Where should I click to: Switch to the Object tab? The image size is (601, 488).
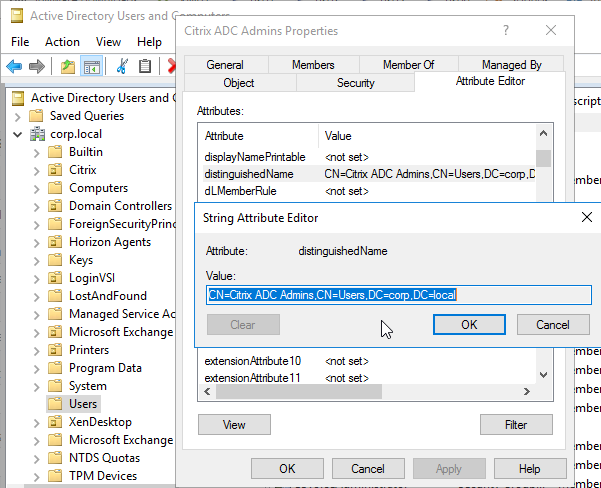(x=239, y=83)
